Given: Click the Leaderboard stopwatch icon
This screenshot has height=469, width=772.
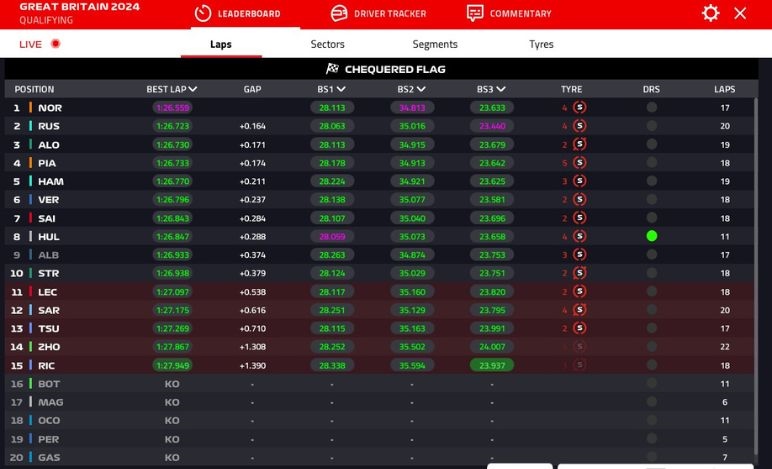Looking at the screenshot, I should pyautogui.click(x=203, y=14).
